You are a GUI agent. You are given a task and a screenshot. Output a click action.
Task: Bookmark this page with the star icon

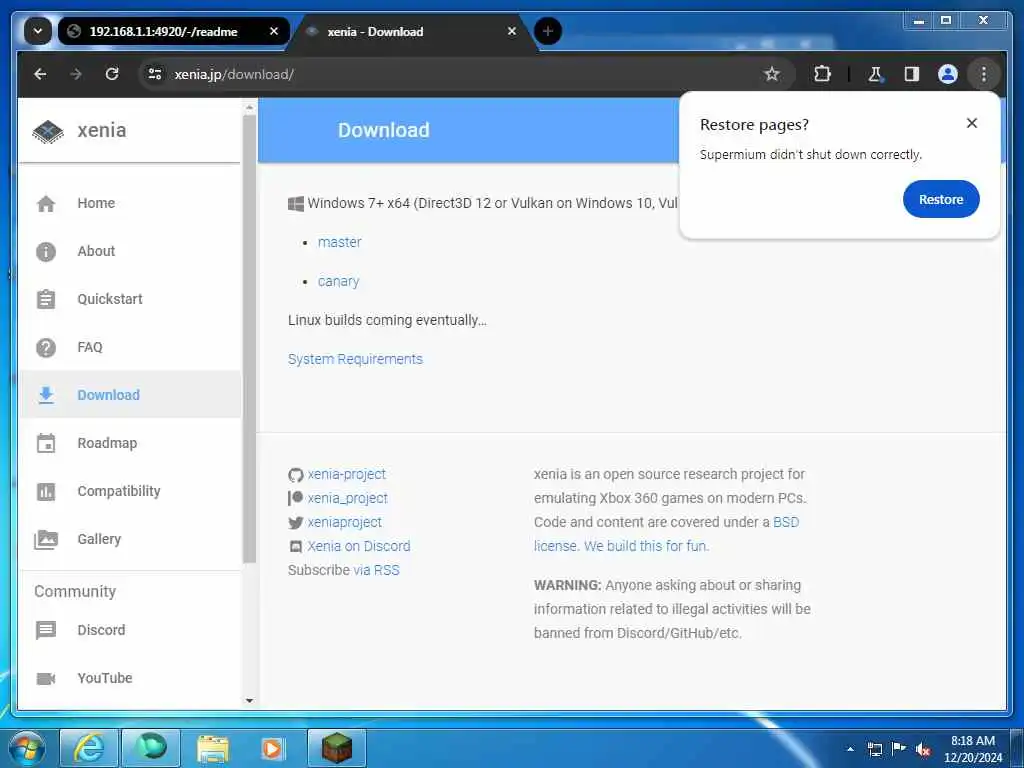pos(772,74)
